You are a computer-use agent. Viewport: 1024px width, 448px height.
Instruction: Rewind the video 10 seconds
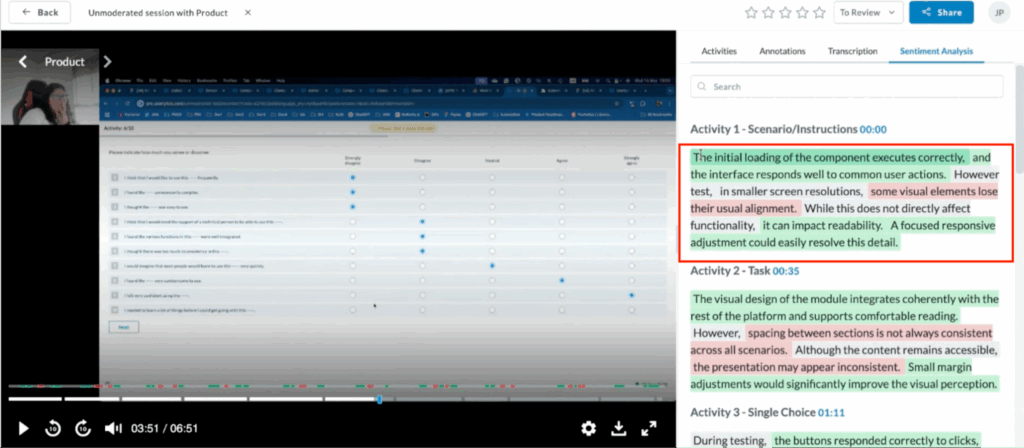[x=53, y=428]
